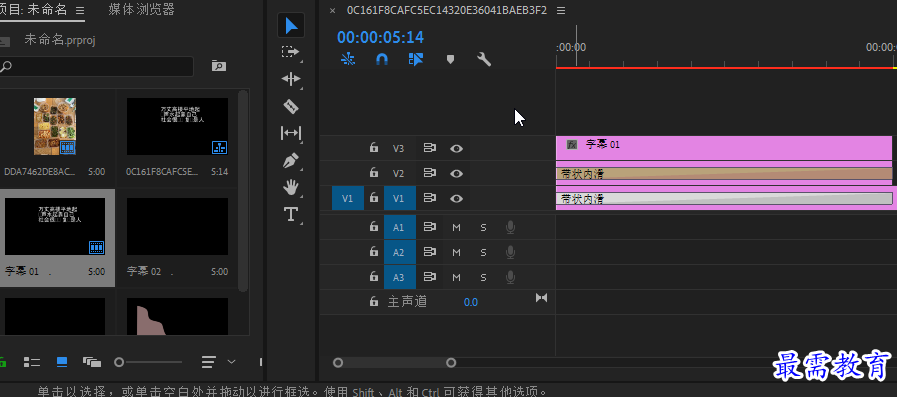Toggle insert sequences as nests button
Screen dimensions: 897x397
(348, 59)
